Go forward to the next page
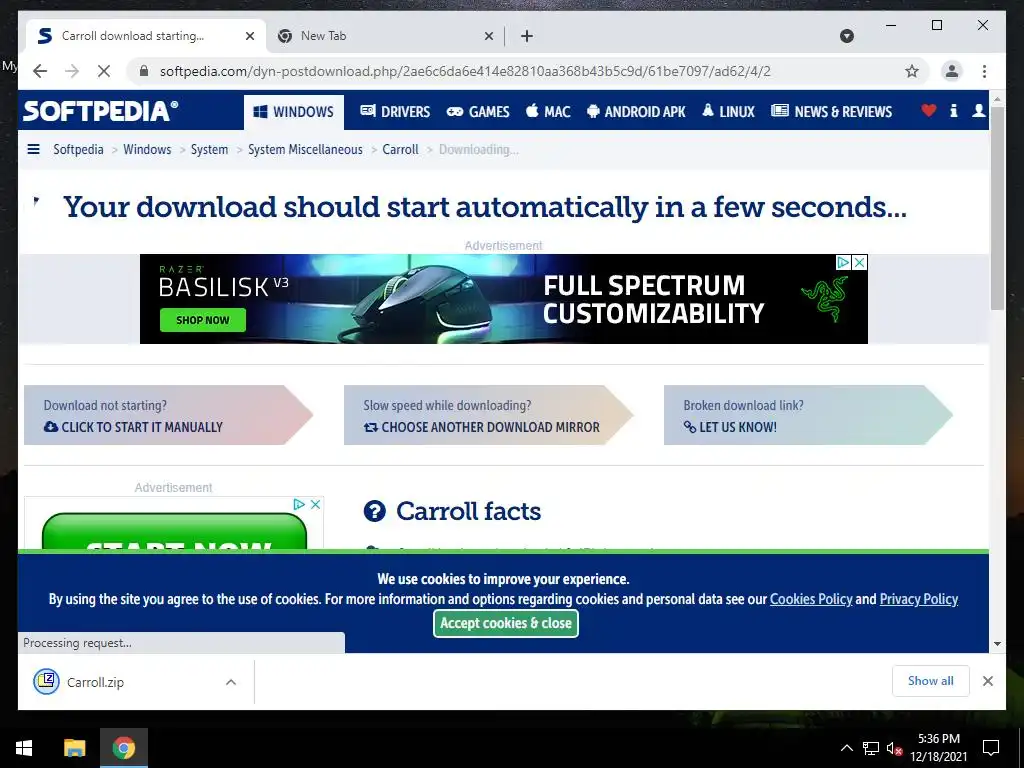1024x768 pixels. (72, 71)
